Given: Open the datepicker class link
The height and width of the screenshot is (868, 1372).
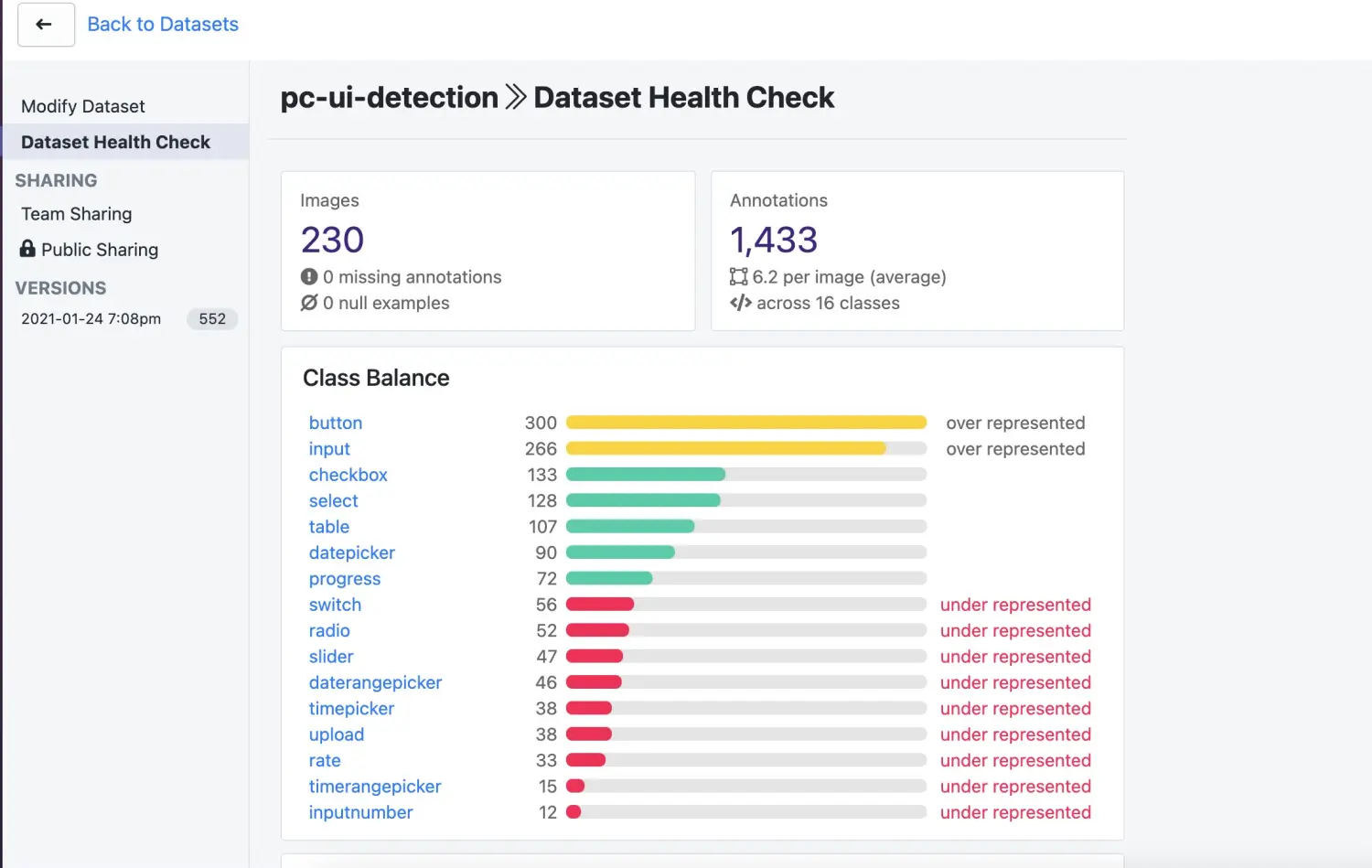Looking at the screenshot, I should [352, 552].
